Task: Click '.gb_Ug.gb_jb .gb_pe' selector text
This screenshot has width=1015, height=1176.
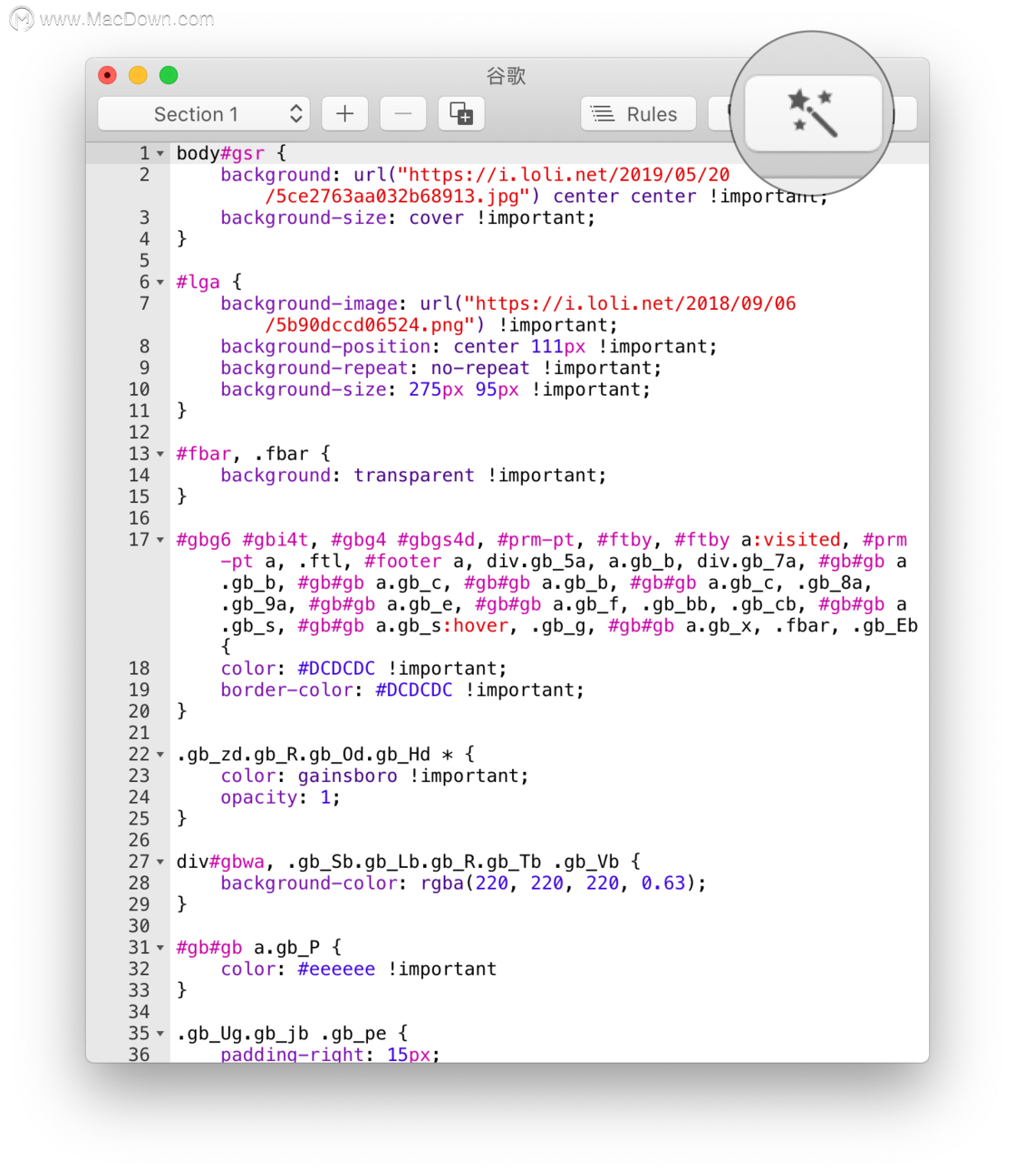Action: click(281, 1034)
